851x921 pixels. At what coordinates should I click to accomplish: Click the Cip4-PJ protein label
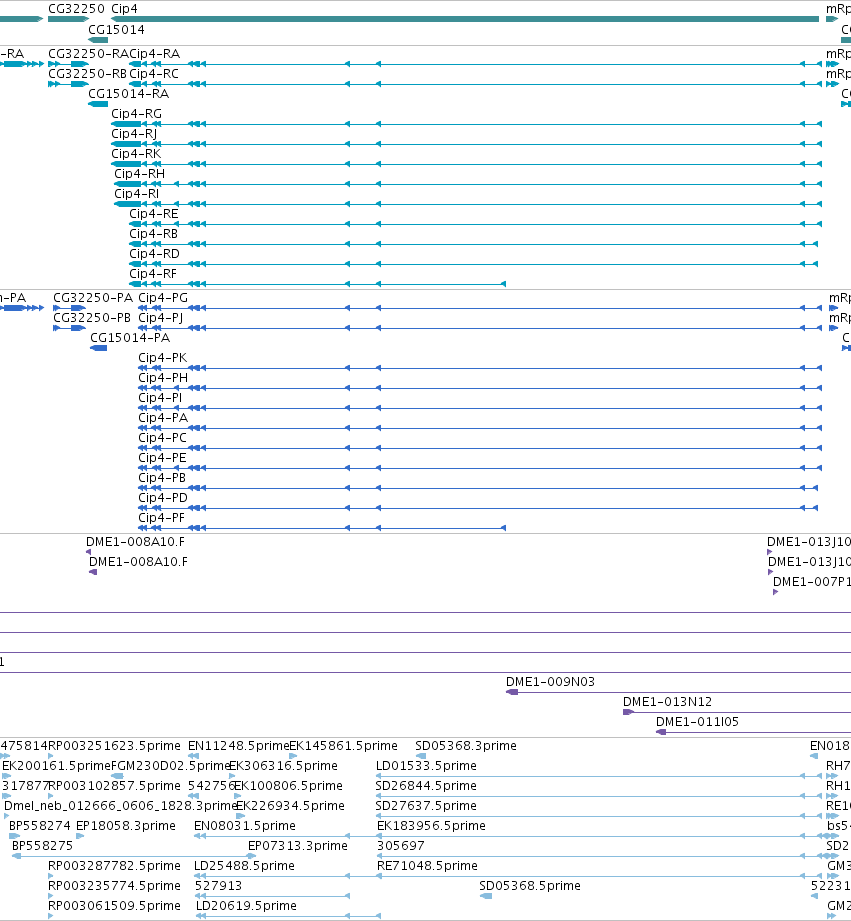coord(160,318)
